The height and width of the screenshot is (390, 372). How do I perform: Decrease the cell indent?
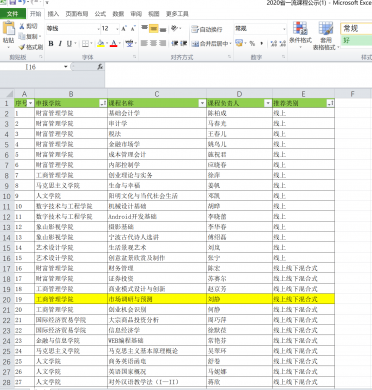[175, 43]
